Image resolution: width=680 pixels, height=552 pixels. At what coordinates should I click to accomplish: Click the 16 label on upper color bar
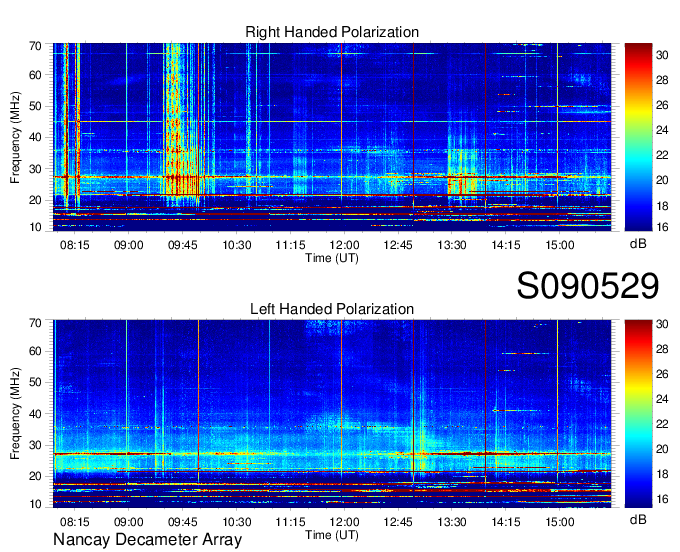[x=662, y=227]
